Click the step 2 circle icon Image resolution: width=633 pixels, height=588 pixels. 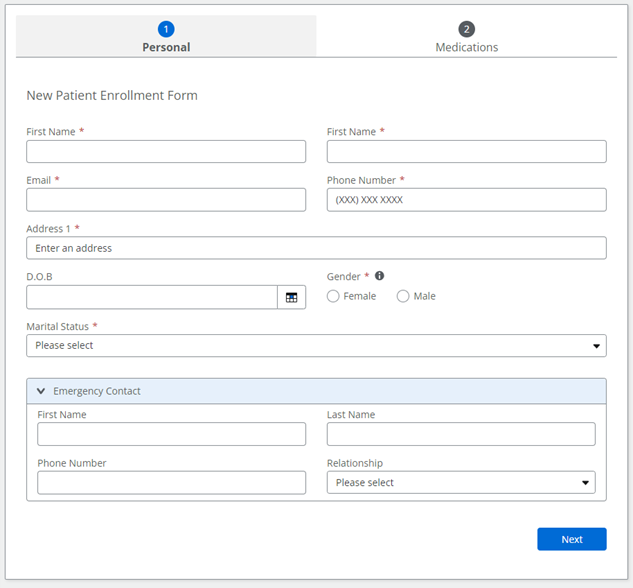pyautogui.click(x=466, y=29)
